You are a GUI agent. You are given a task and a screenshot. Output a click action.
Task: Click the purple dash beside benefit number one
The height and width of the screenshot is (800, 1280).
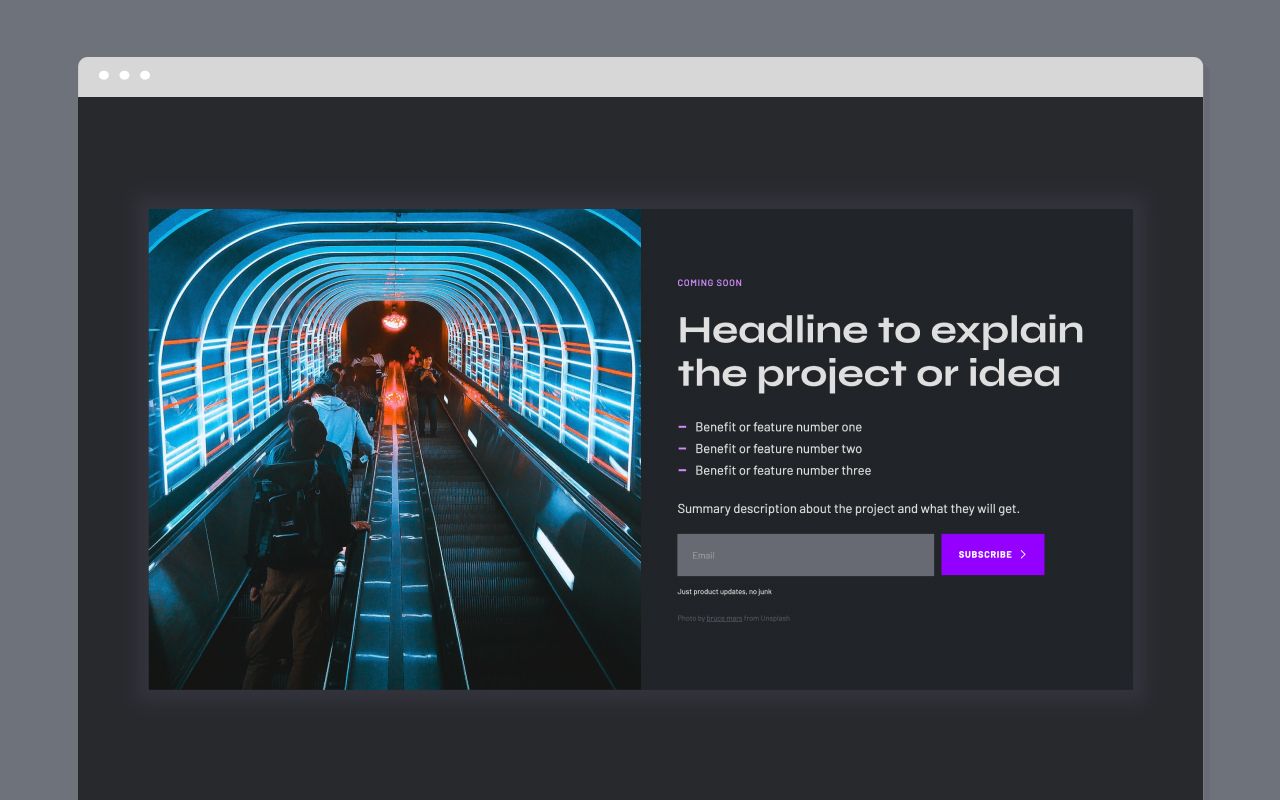coord(683,427)
